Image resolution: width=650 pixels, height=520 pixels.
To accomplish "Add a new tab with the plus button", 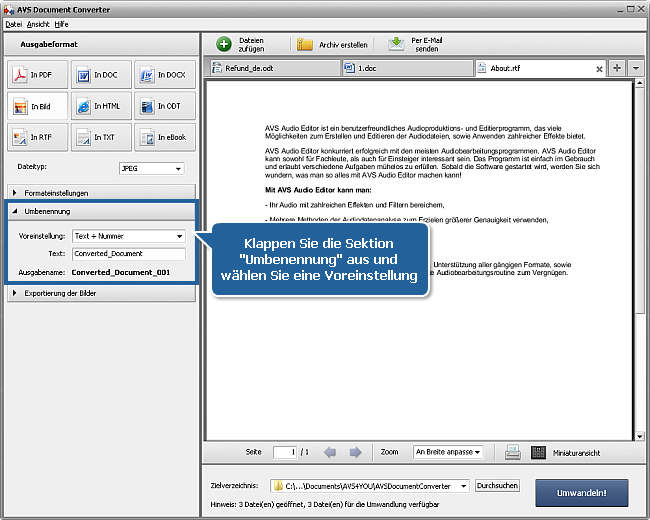I will pos(617,68).
